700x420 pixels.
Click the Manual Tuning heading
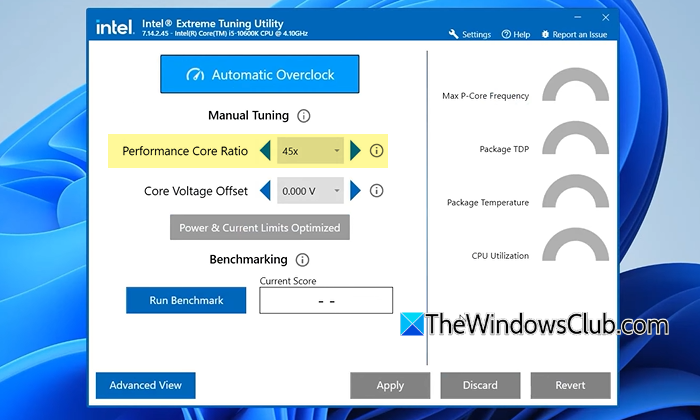click(249, 116)
